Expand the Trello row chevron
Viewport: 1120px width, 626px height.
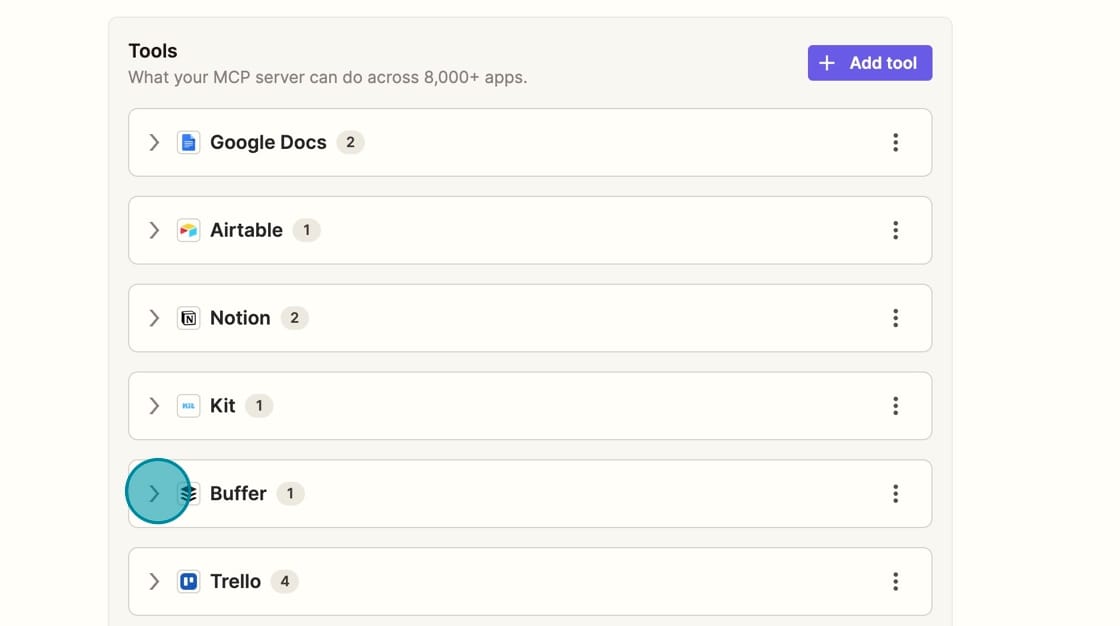pyautogui.click(x=154, y=582)
